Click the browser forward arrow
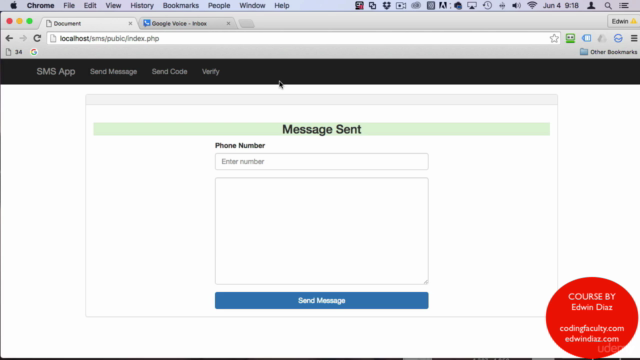 pyautogui.click(x=23, y=38)
